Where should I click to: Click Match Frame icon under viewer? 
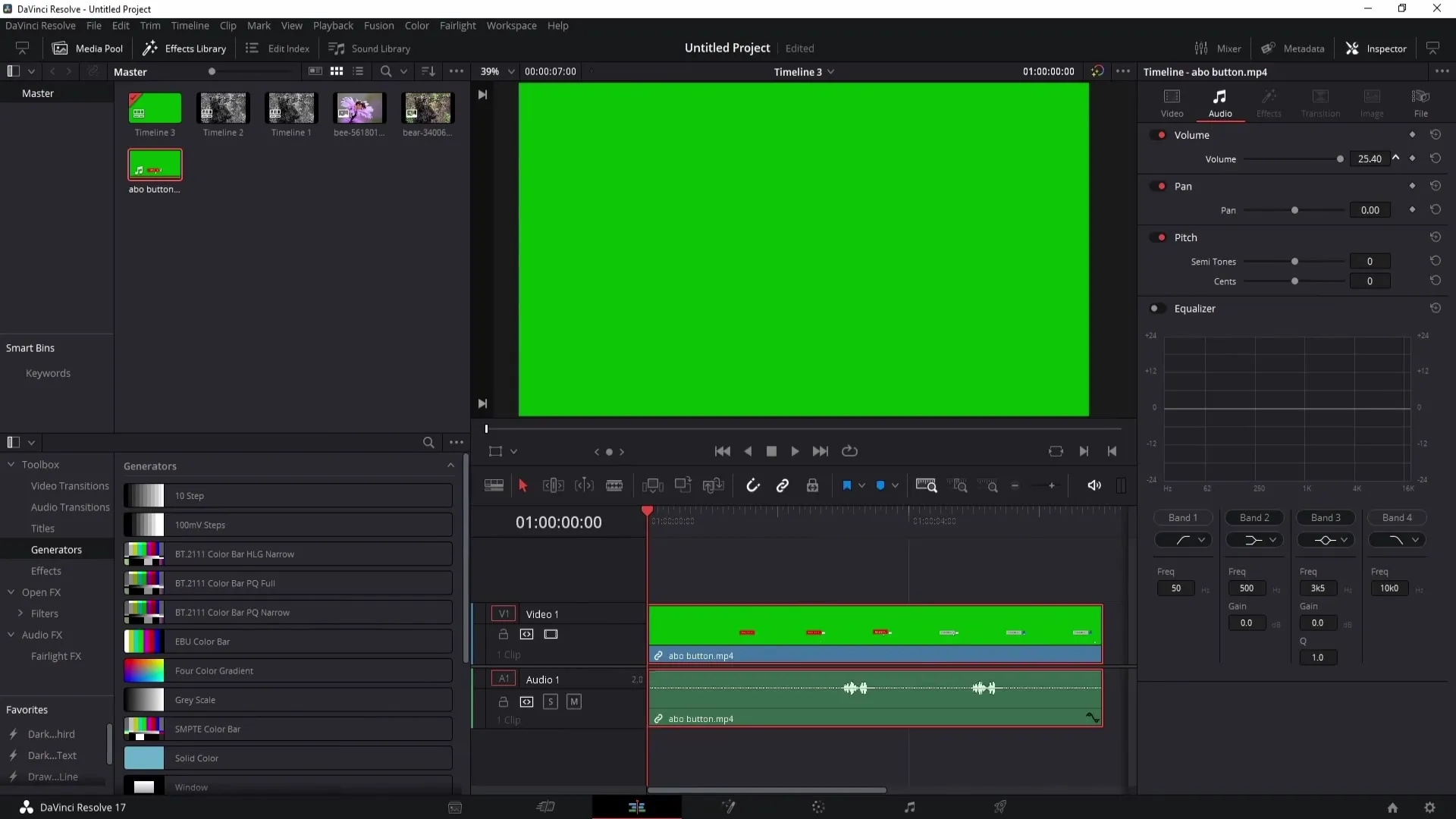pos(1056,451)
